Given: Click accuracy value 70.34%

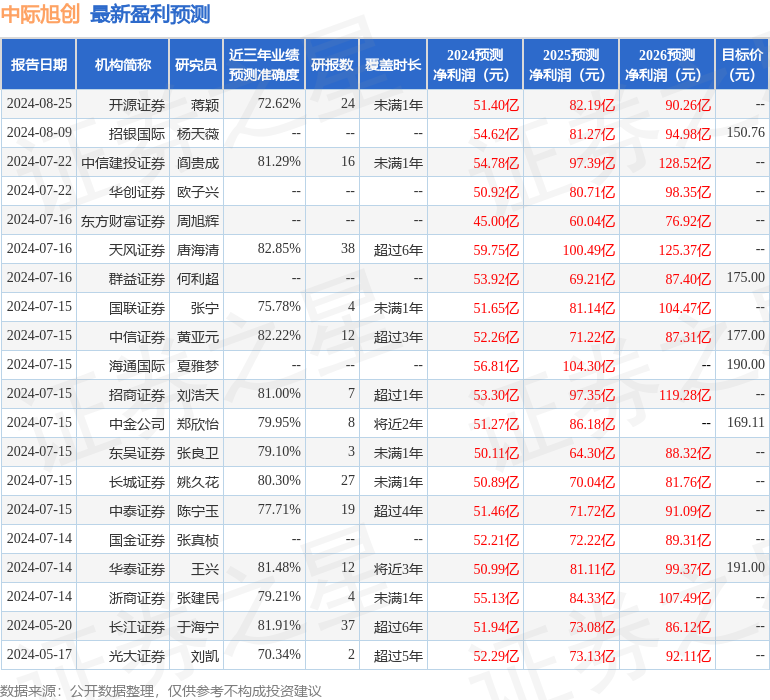Looking at the screenshot, I should 279,654.
